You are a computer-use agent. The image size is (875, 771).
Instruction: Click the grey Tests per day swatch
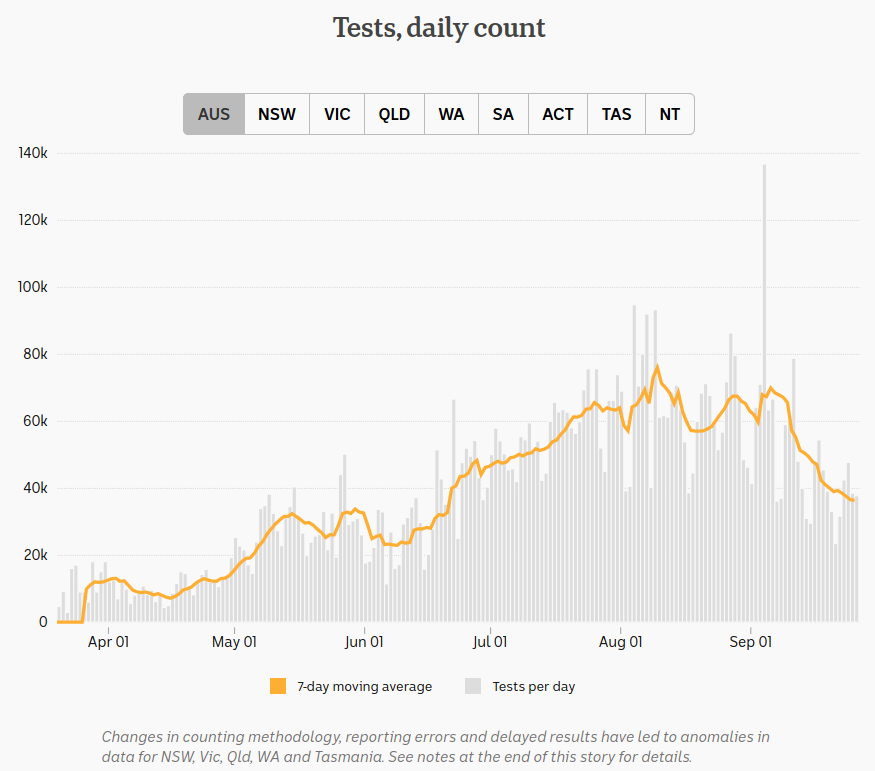pos(474,686)
